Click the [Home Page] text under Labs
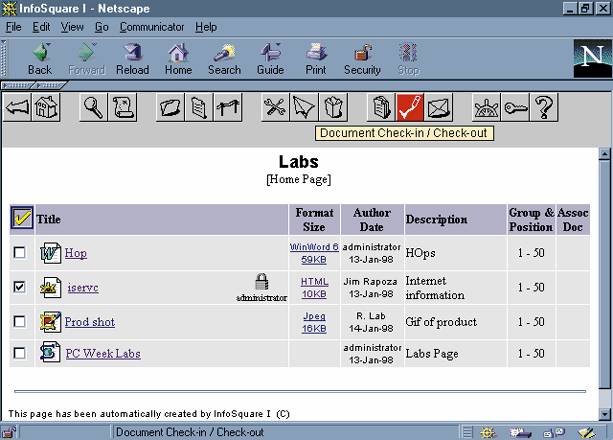 [299, 179]
